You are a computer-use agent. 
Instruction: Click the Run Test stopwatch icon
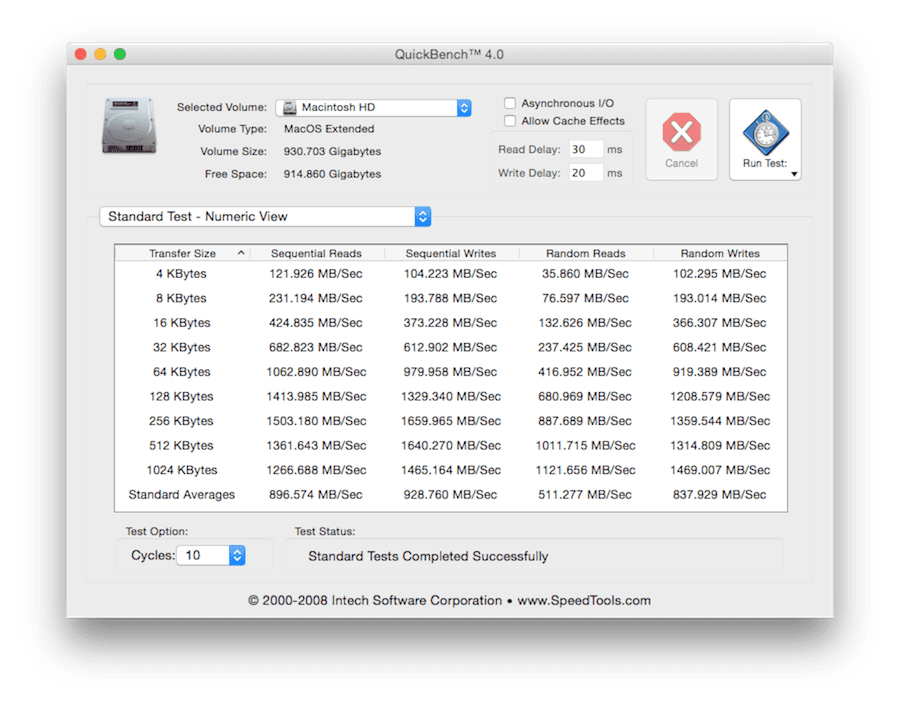click(x=765, y=131)
